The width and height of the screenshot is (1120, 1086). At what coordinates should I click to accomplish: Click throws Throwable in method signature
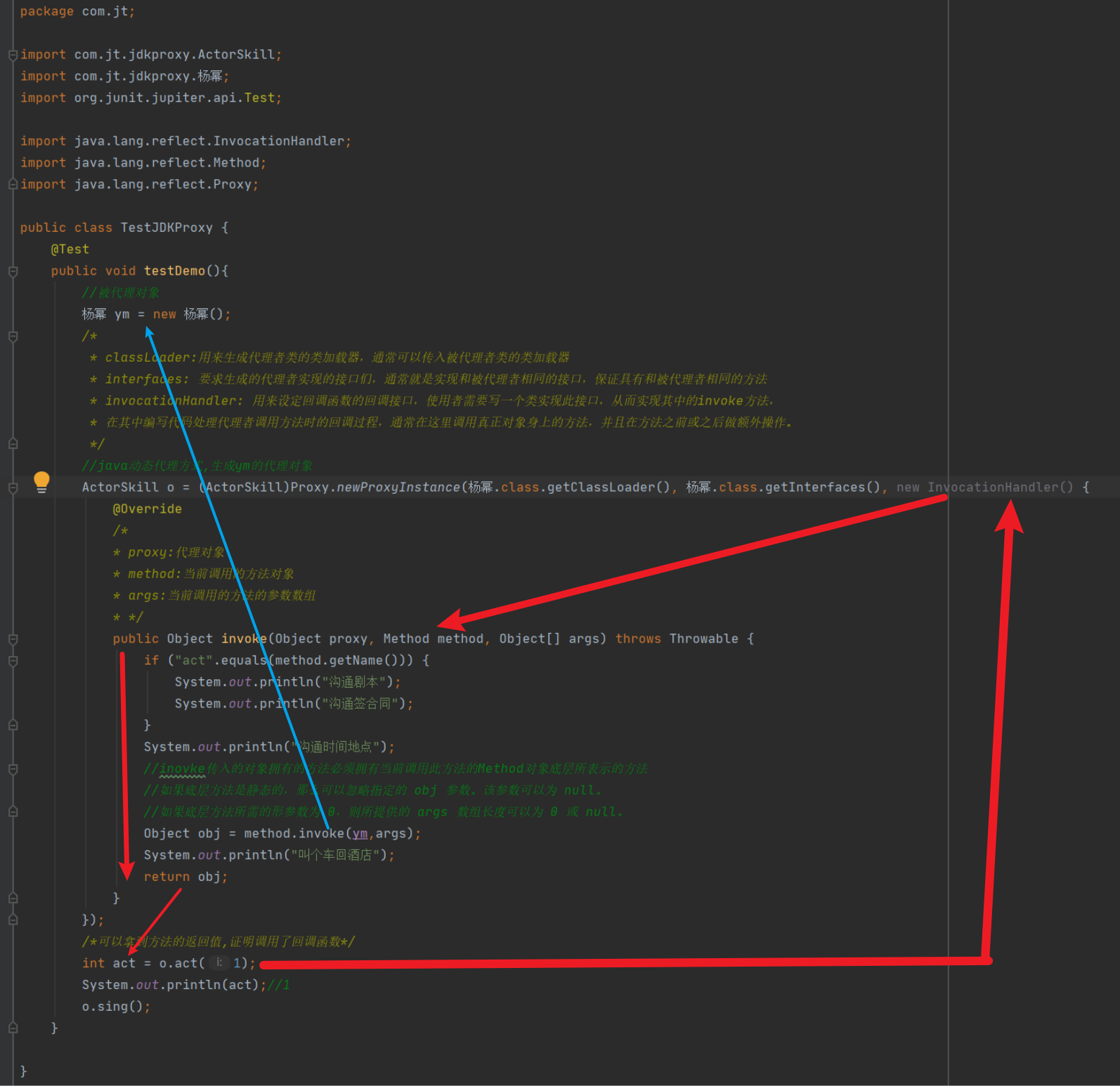coord(677,639)
